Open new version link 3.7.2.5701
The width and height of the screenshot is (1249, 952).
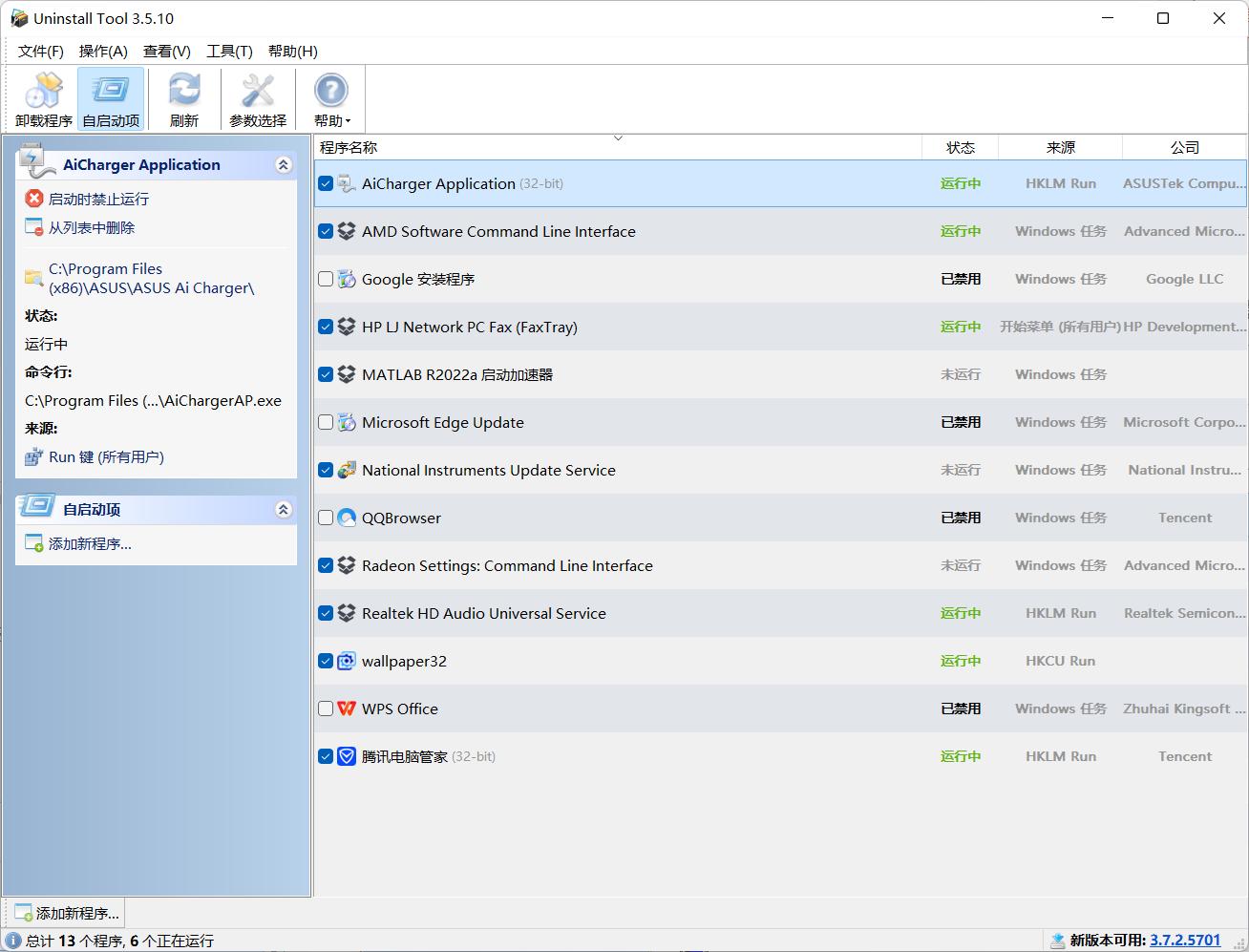[x=1185, y=941]
